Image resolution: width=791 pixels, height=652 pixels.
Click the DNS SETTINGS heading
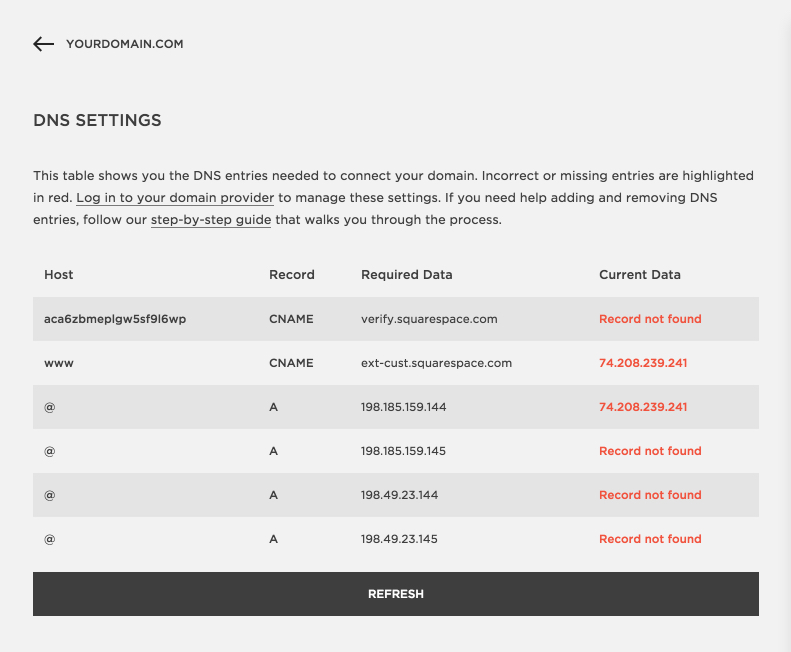pos(97,120)
